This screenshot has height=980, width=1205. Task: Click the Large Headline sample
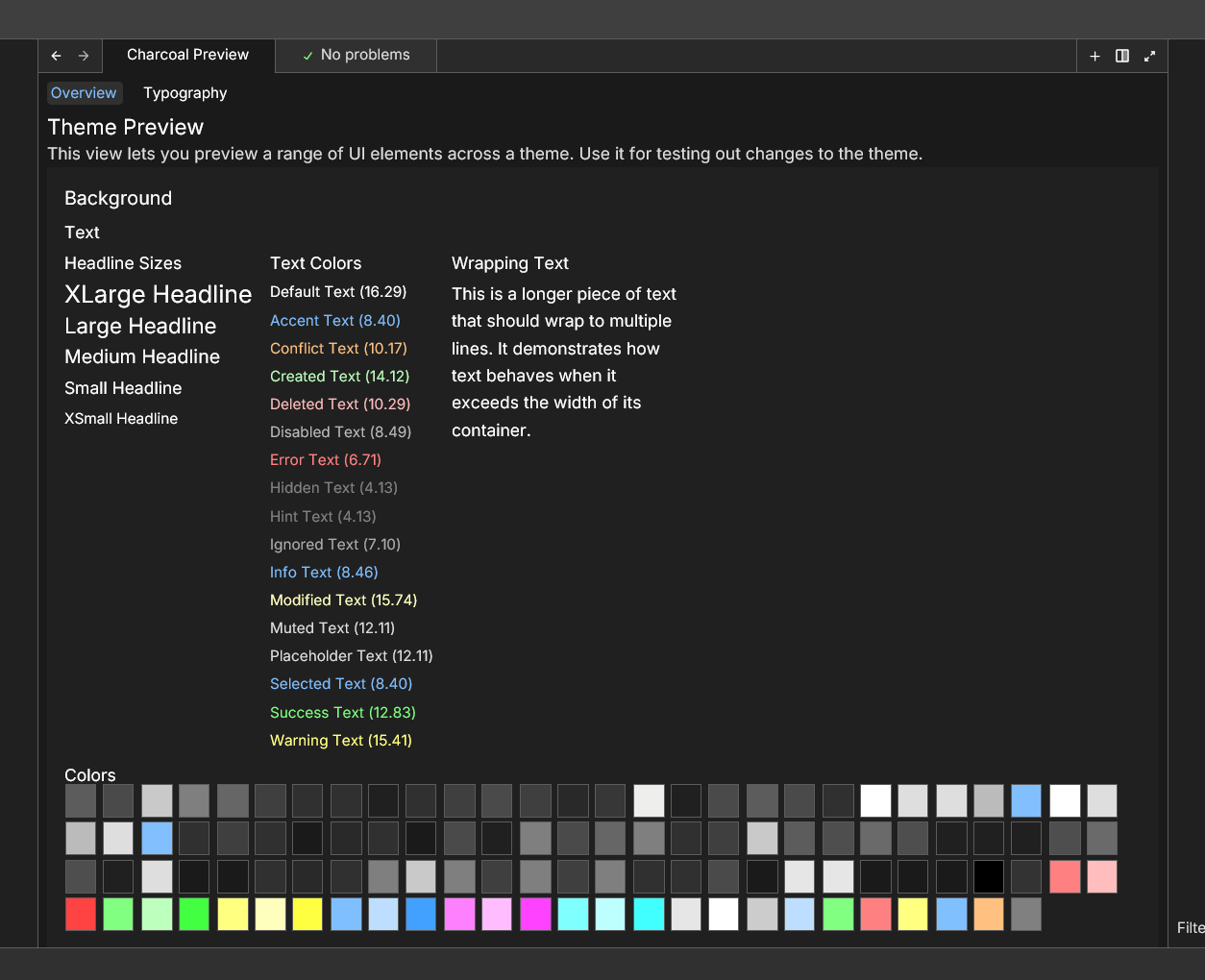click(x=140, y=326)
